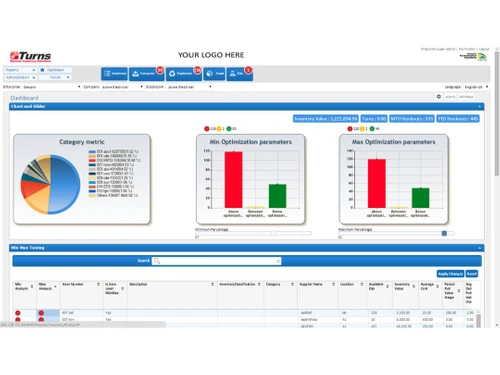This screenshot has height=375, width=500.
Task: Open the Asset toolbar button
Action: click(214, 74)
